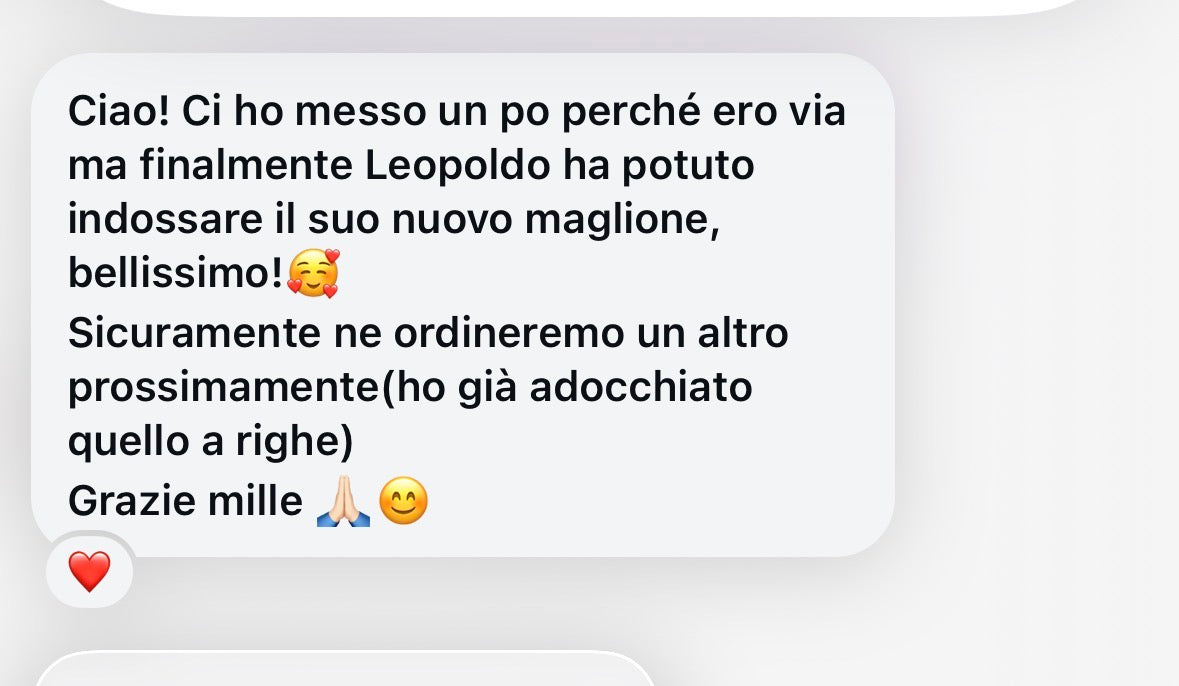The height and width of the screenshot is (686, 1179).
Task: Click the blushing smile emoji after Grazie mille
Action: click(403, 501)
